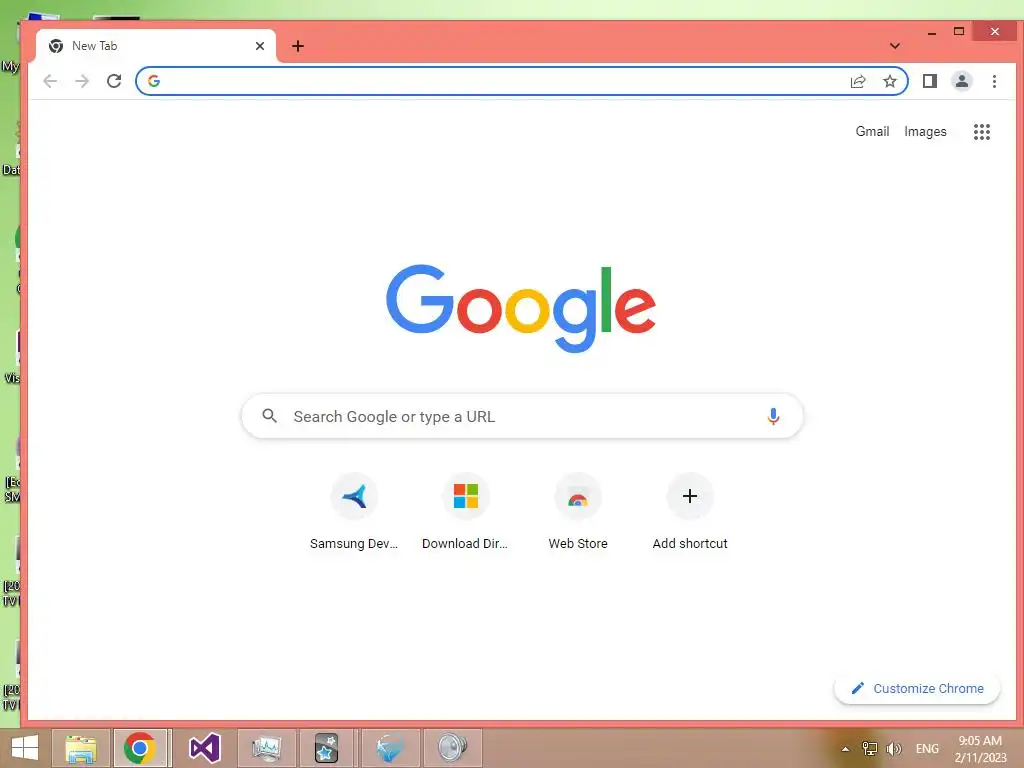Image resolution: width=1024 pixels, height=768 pixels.
Task: Open the Images link
Action: (x=925, y=131)
